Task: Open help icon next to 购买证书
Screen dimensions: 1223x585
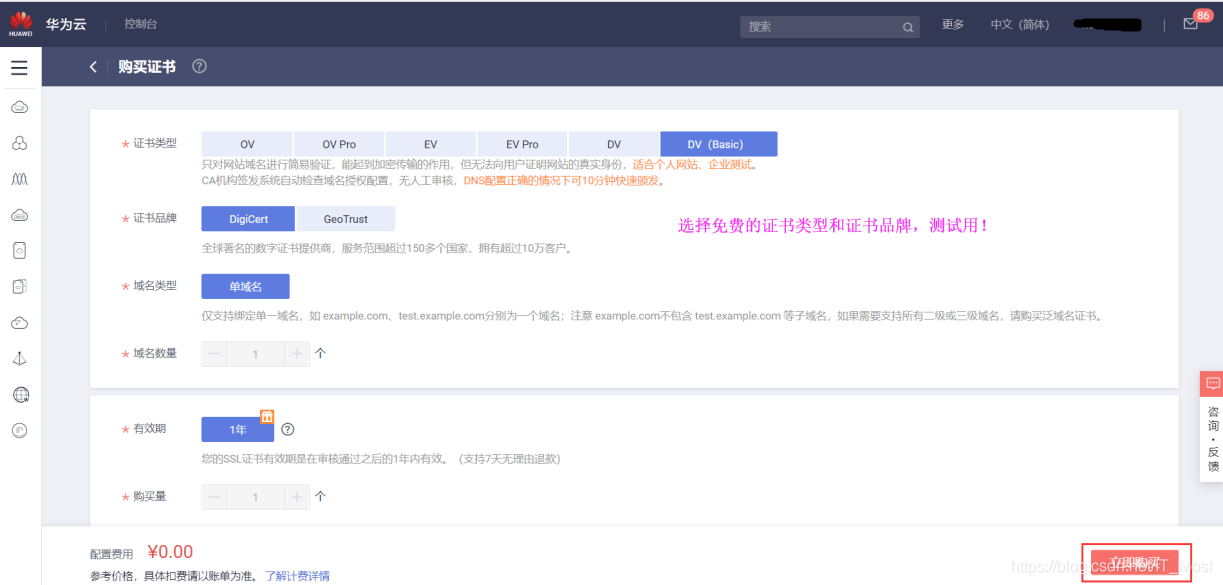Action: pos(199,66)
